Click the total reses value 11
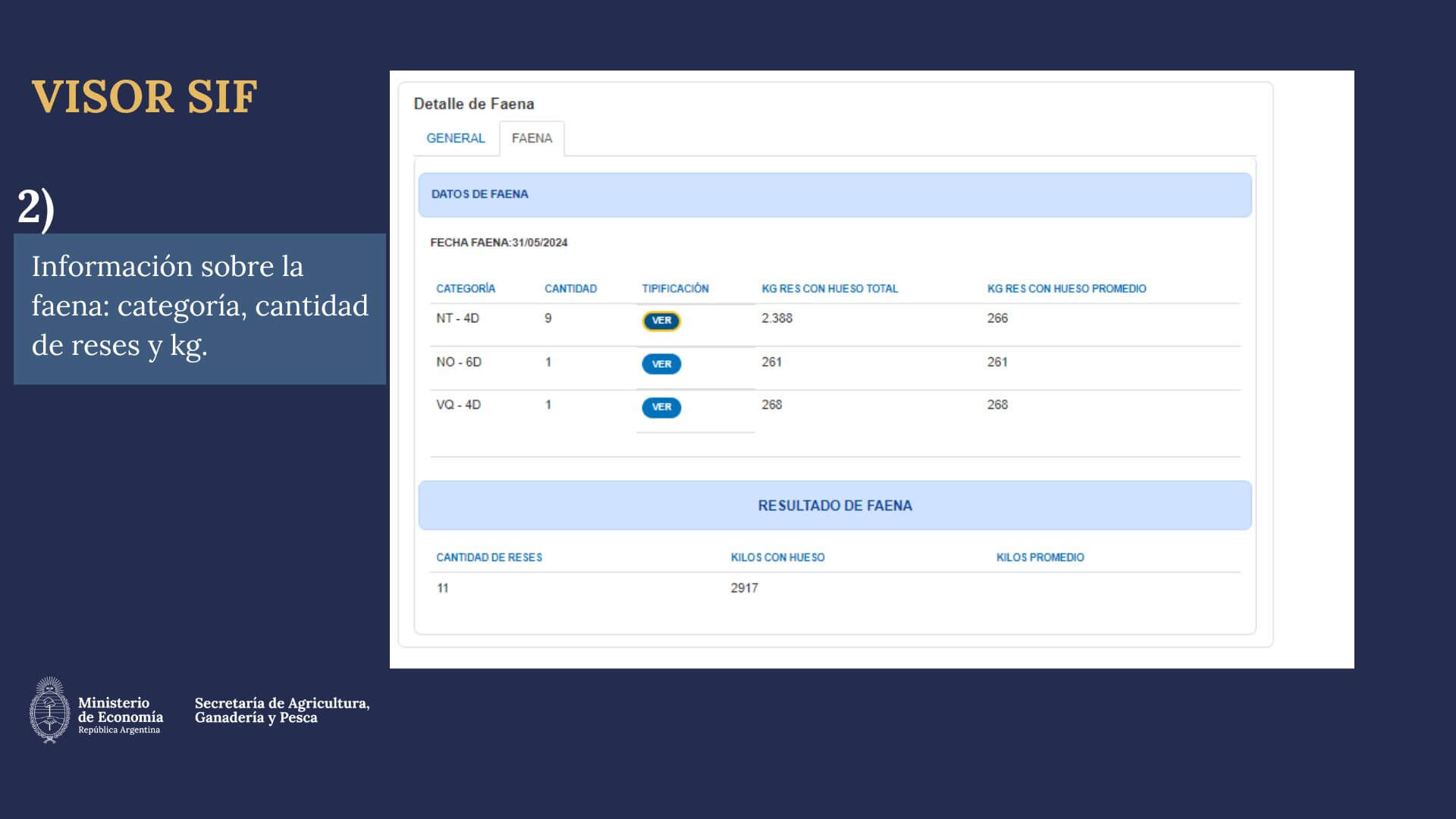1456x819 pixels. pos(442,588)
